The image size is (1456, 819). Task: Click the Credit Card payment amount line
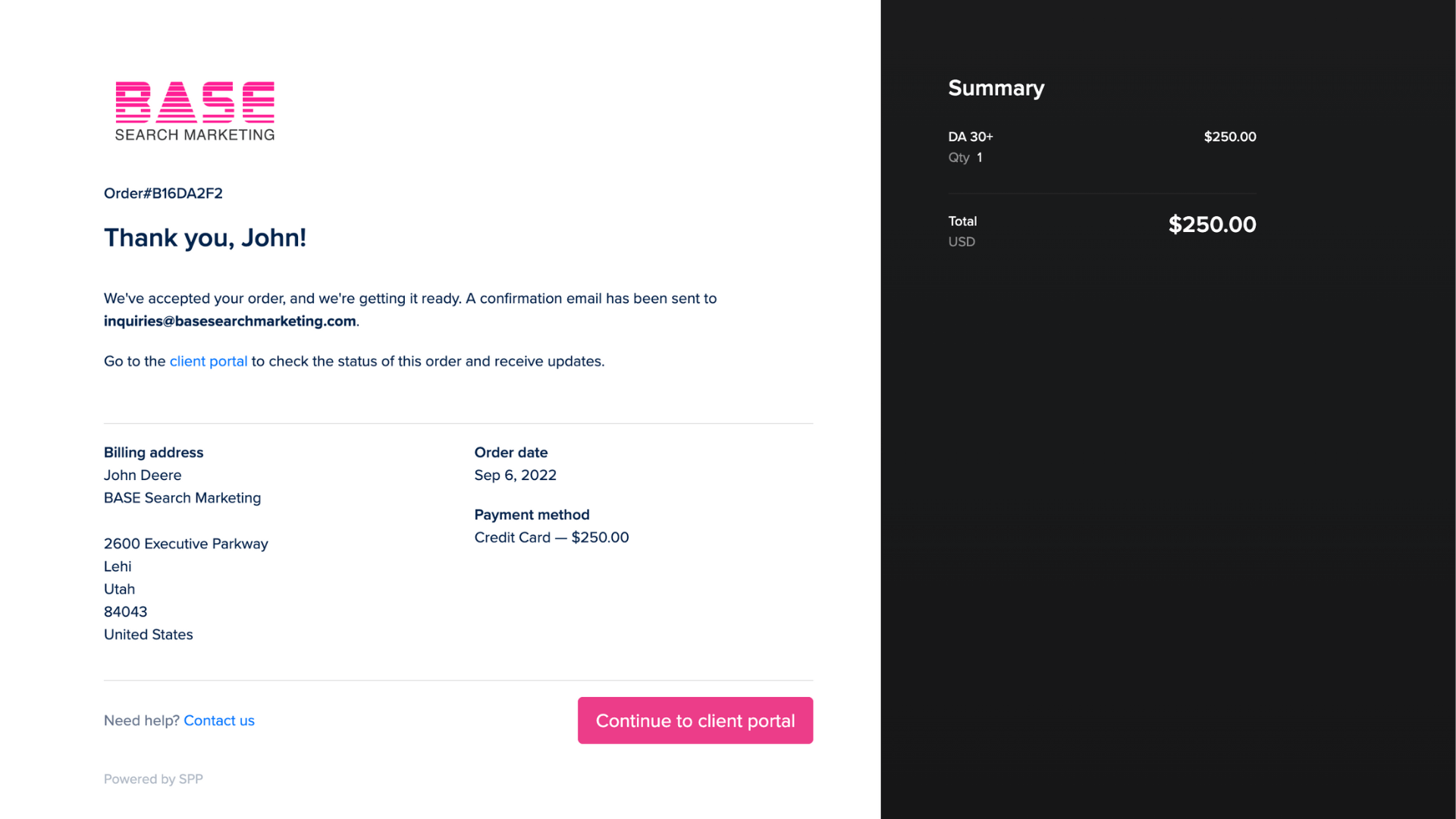551,538
